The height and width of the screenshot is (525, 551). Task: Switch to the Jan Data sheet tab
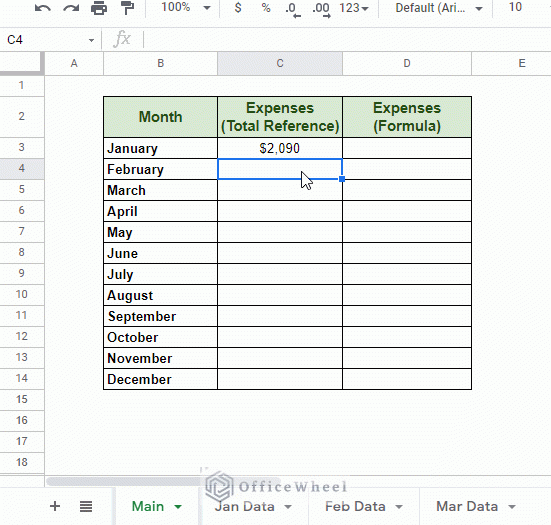(245, 506)
